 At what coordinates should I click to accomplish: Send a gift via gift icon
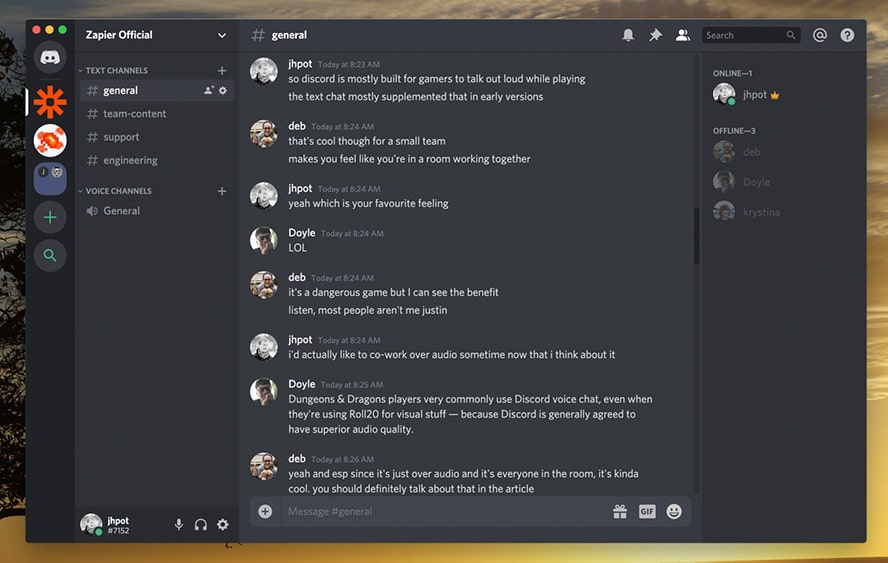click(620, 511)
